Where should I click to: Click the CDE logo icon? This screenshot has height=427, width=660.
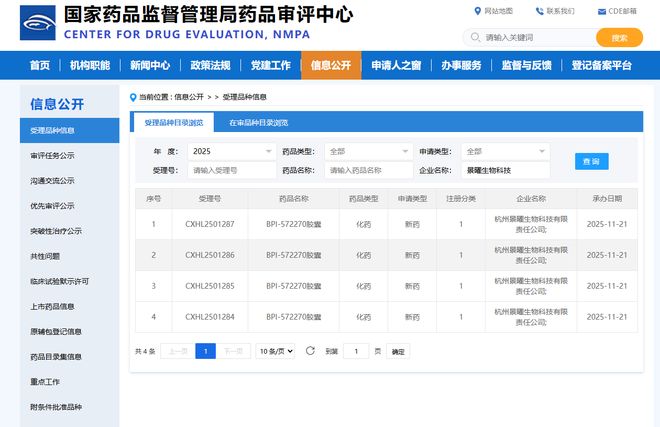pyautogui.click(x=38, y=24)
